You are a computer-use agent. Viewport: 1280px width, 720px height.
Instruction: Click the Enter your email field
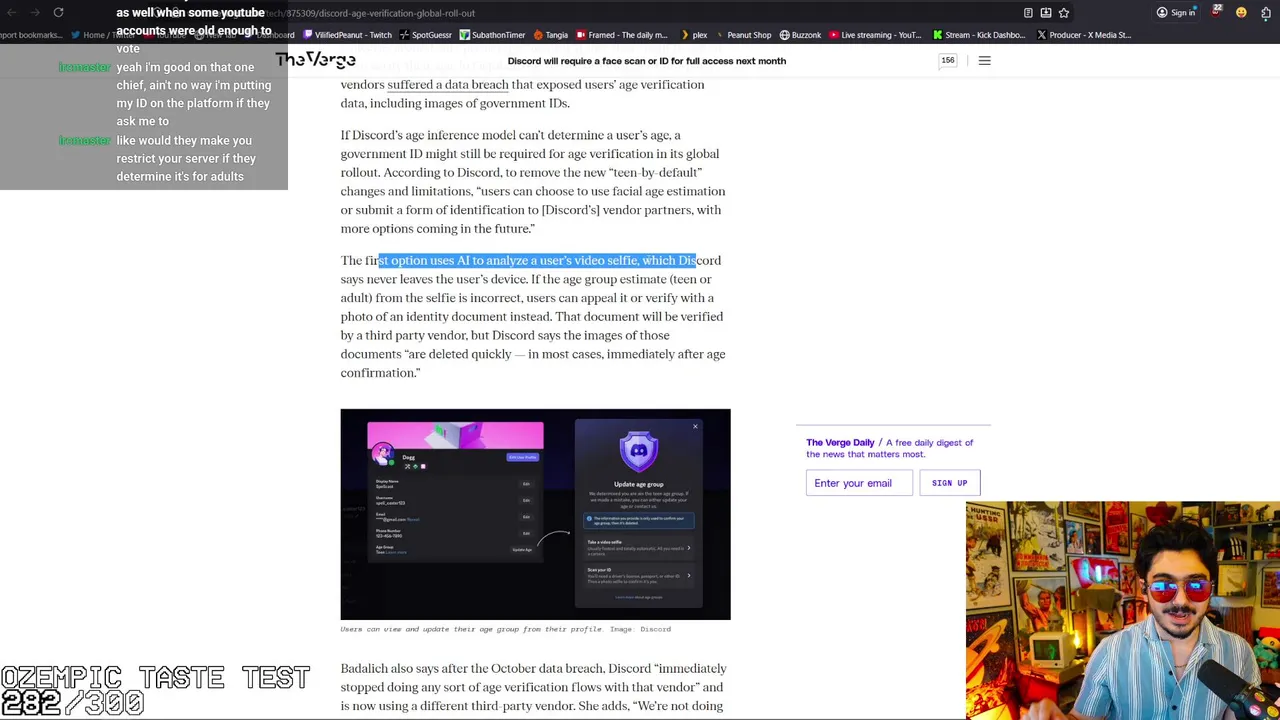[x=859, y=483]
